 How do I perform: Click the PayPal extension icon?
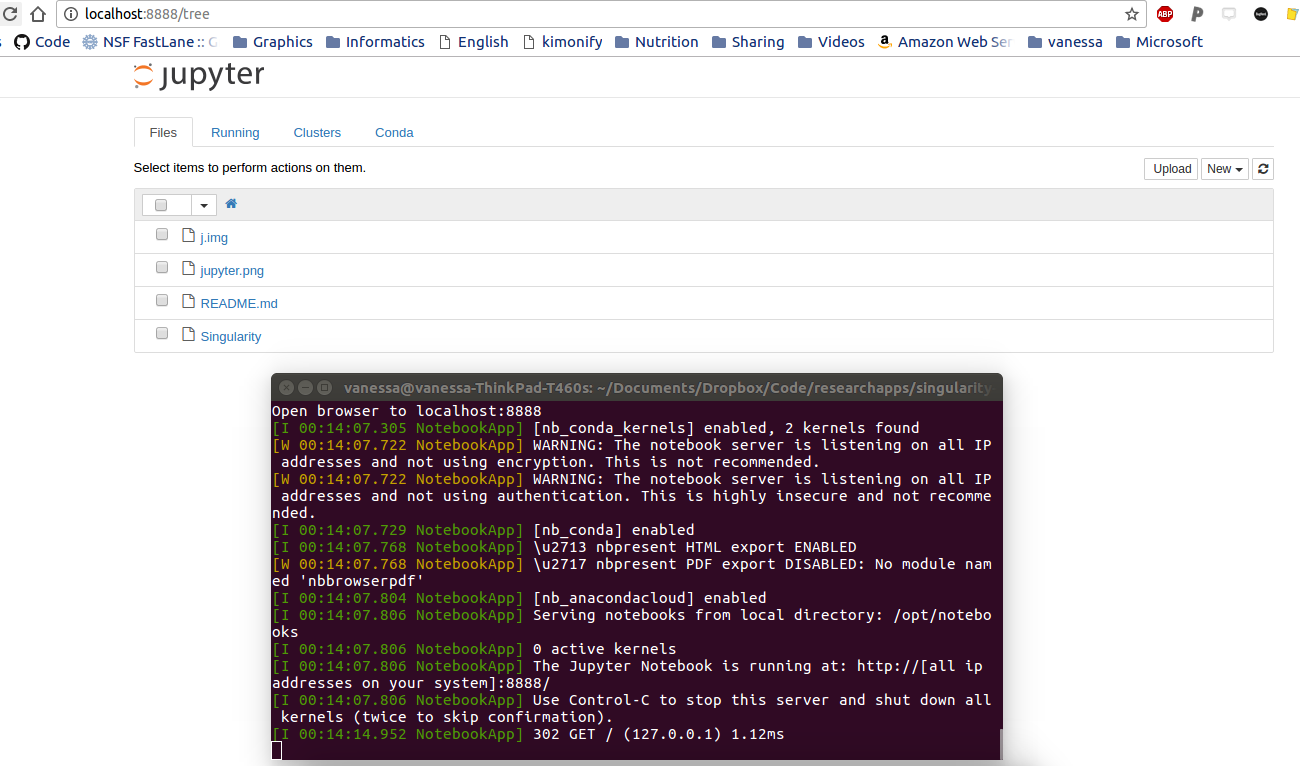pyautogui.click(x=1196, y=14)
